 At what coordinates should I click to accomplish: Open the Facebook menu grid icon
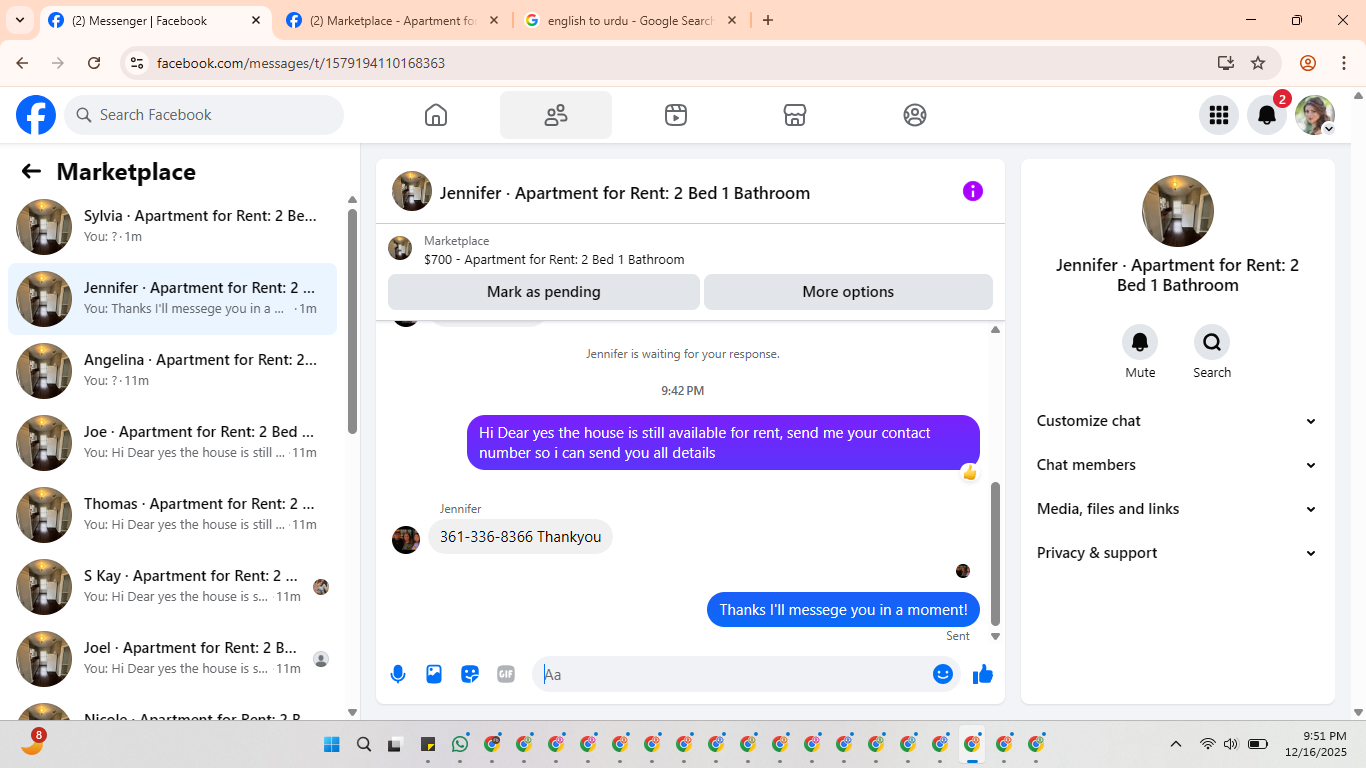1219,115
